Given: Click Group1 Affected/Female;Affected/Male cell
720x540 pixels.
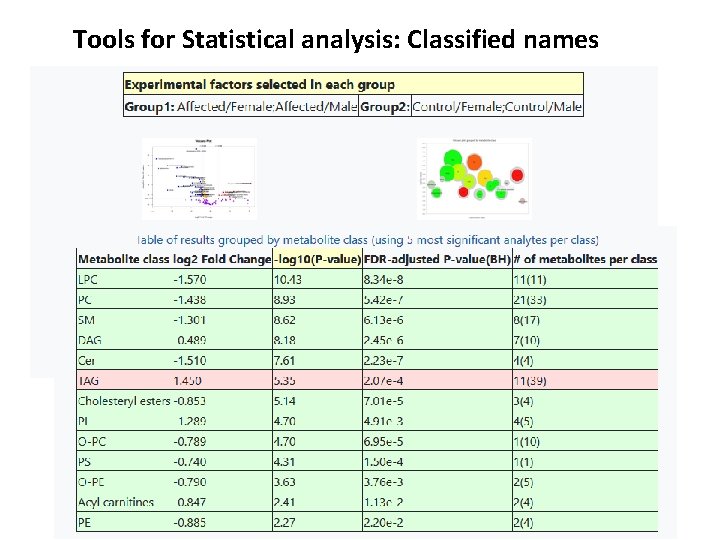Looking at the screenshot, I should pyautogui.click(x=241, y=107).
